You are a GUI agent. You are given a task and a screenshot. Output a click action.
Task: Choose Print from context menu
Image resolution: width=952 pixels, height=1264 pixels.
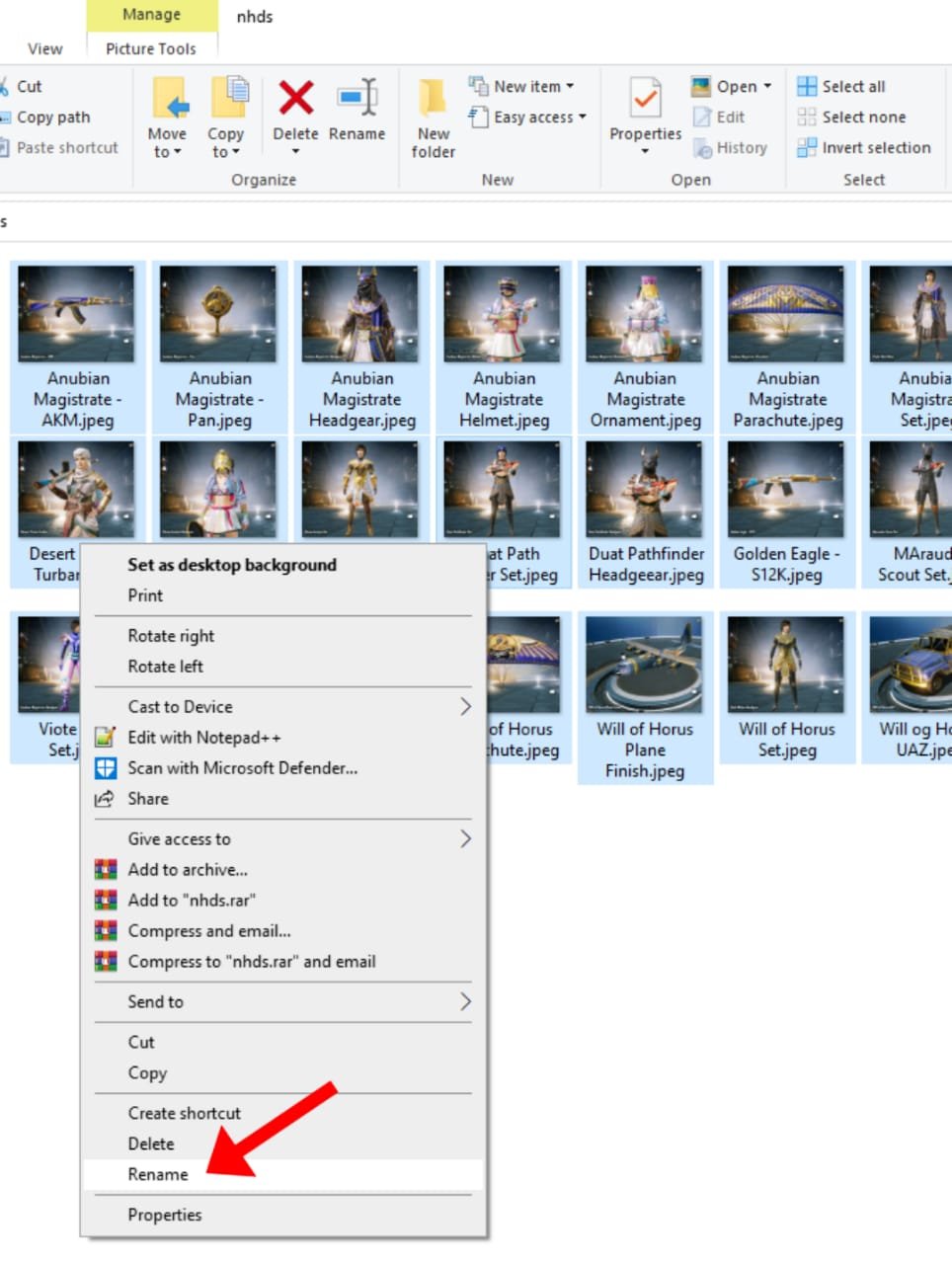click(x=282, y=595)
